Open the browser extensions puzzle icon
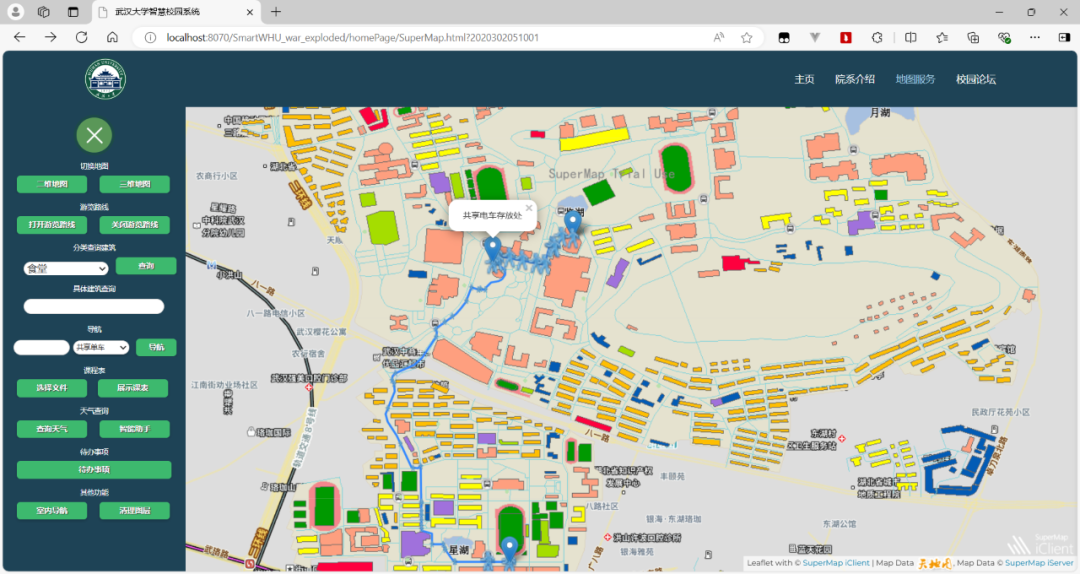 (x=877, y=37)
